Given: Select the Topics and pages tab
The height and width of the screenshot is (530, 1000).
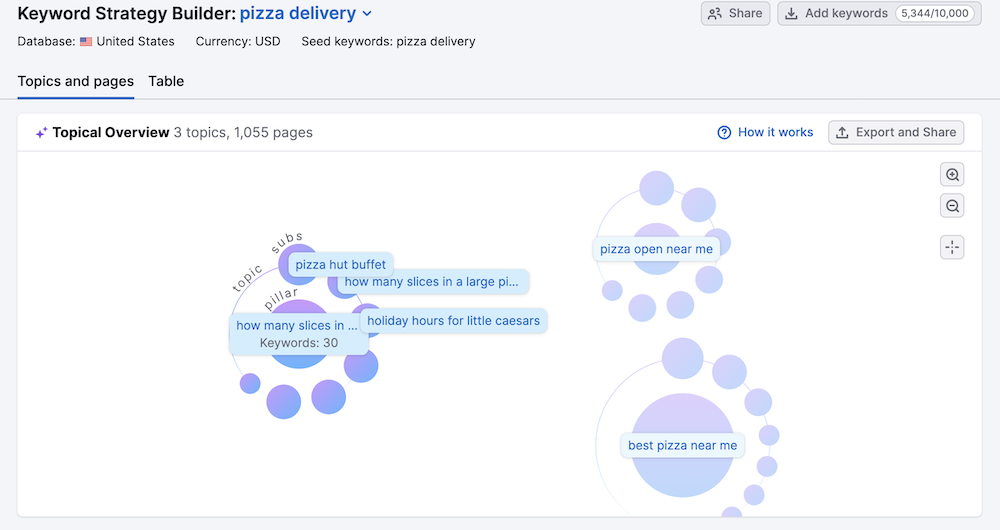Looking at the screenshot, I should click(76, 81).
